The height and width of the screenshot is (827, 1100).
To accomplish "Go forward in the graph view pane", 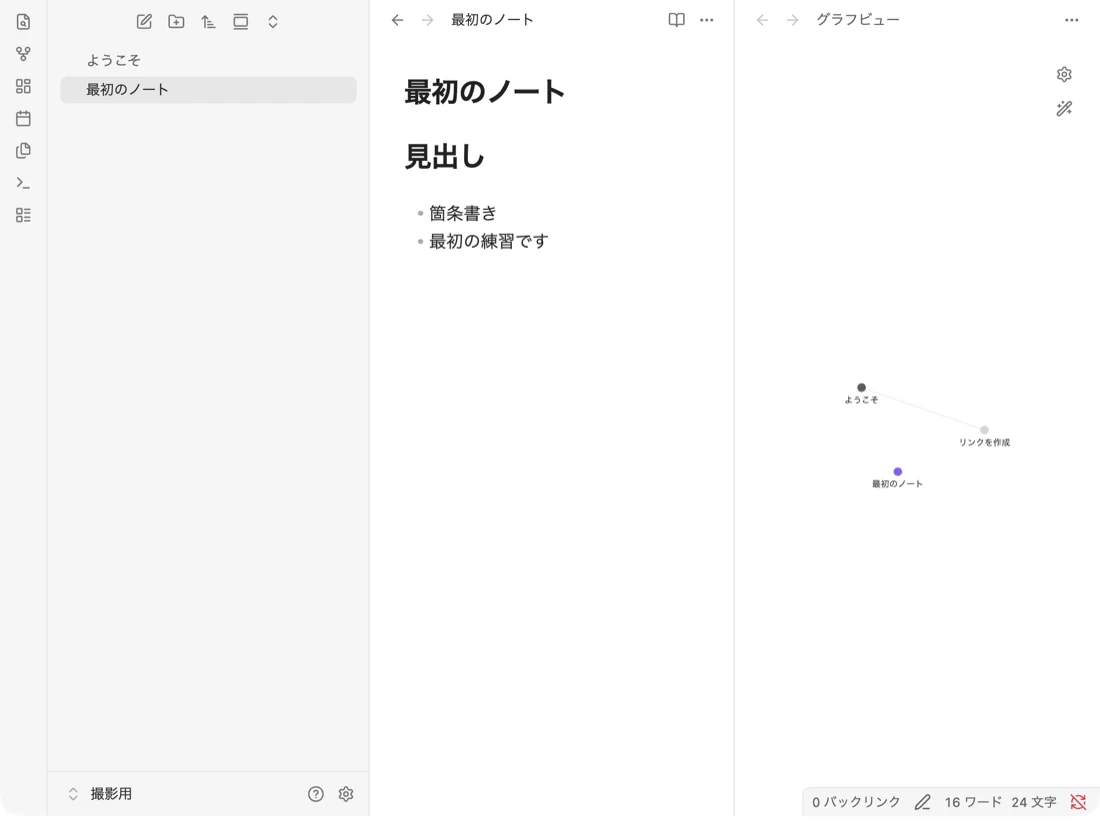I will (793, 20).
